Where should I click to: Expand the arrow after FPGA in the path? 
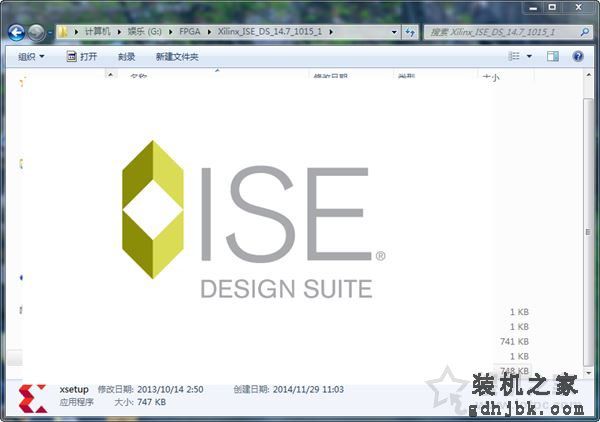point(209,32)
